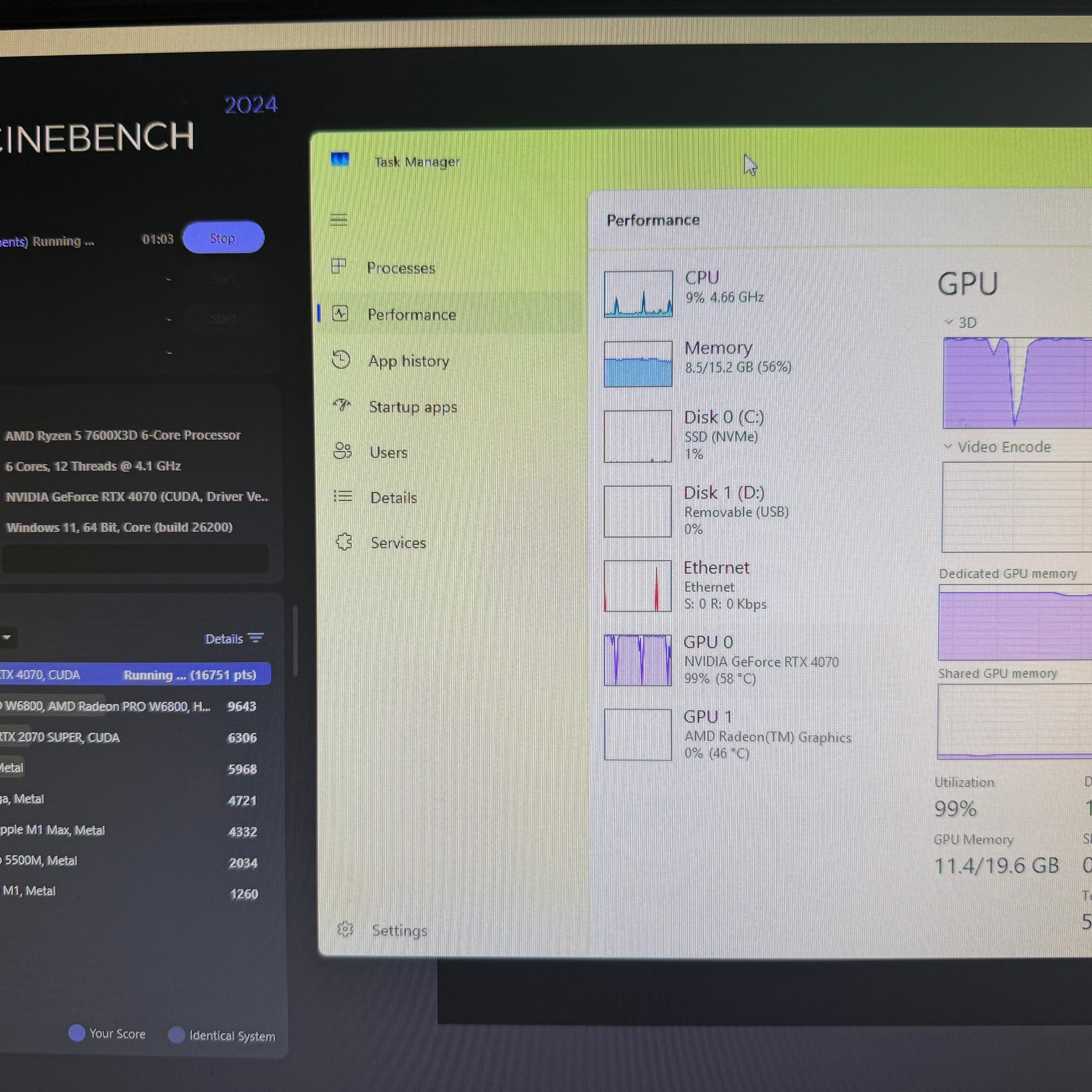Click the Utilization 99% value
The image size is (1092, 1092).
pyautogui.click(x=955, y=808)
